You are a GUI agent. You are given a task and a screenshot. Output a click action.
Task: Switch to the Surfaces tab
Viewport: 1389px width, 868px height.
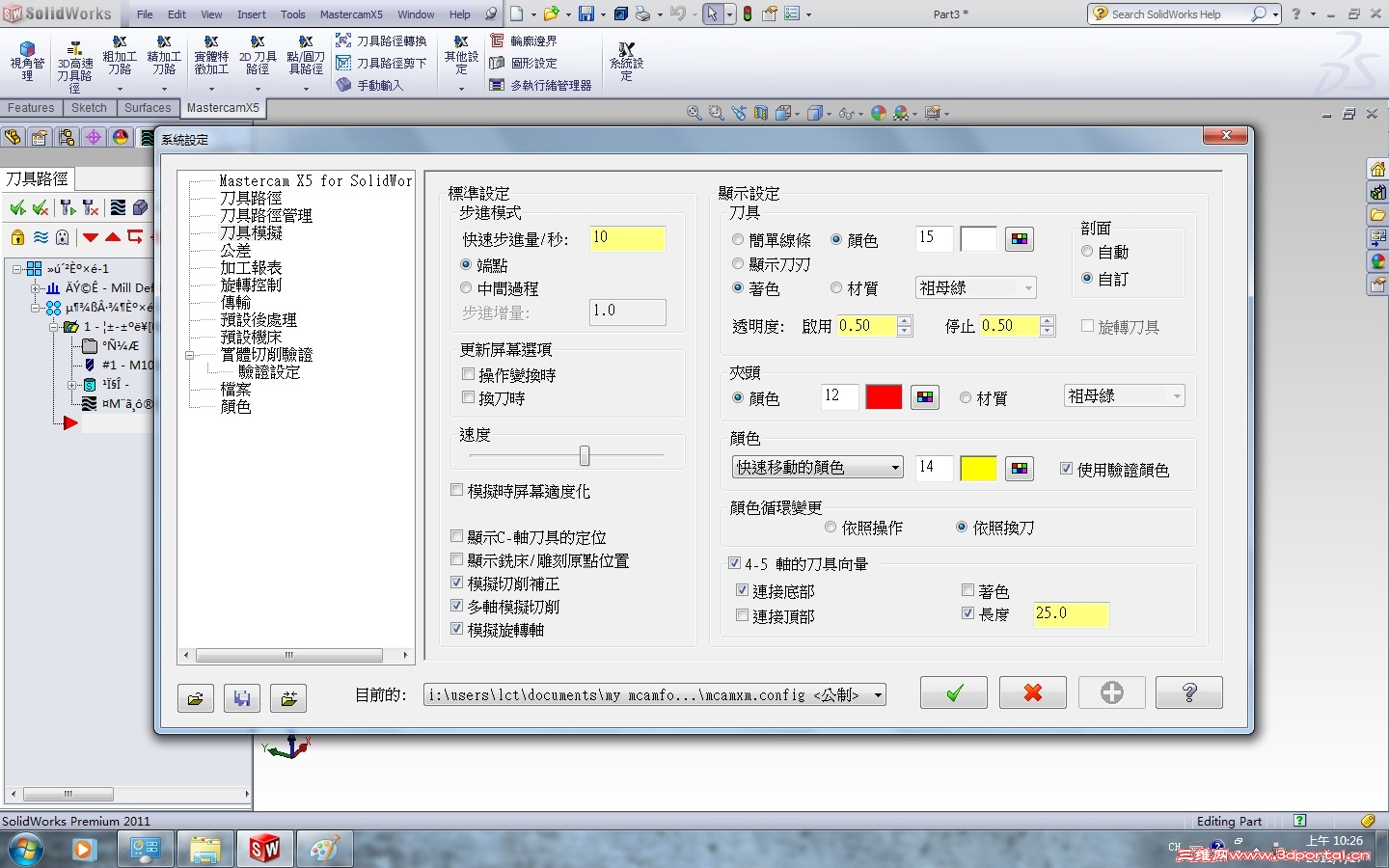(148, 108)
